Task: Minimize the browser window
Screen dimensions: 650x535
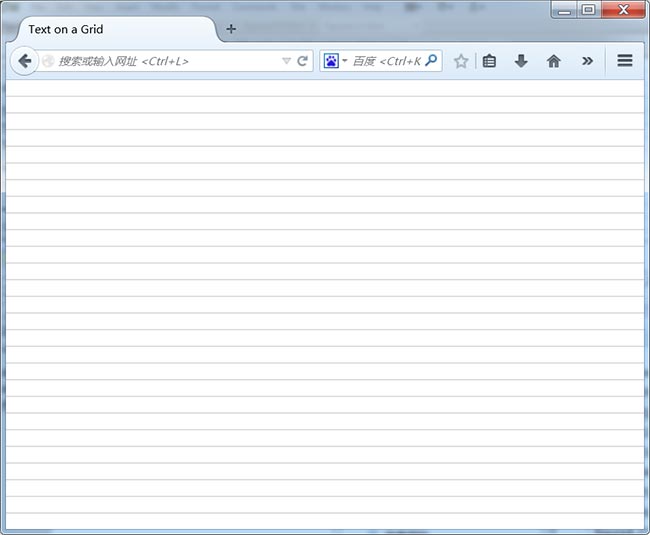Action: (x=564, y=10)
